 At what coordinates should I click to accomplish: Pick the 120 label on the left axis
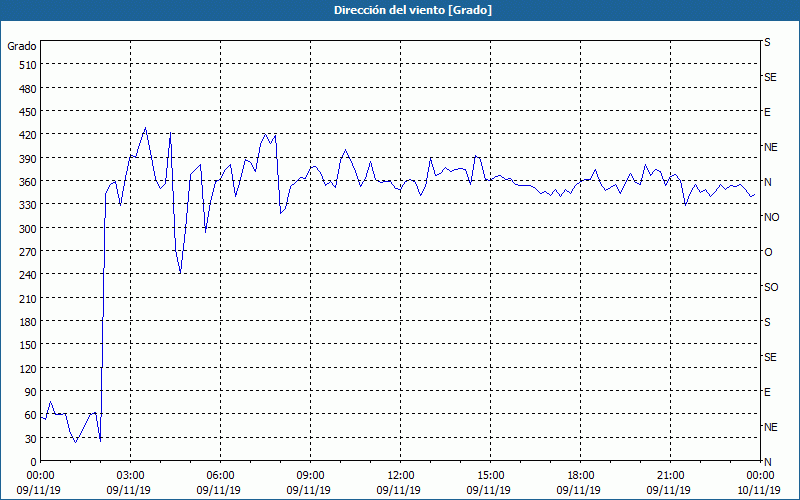click(x=28, y=369)
